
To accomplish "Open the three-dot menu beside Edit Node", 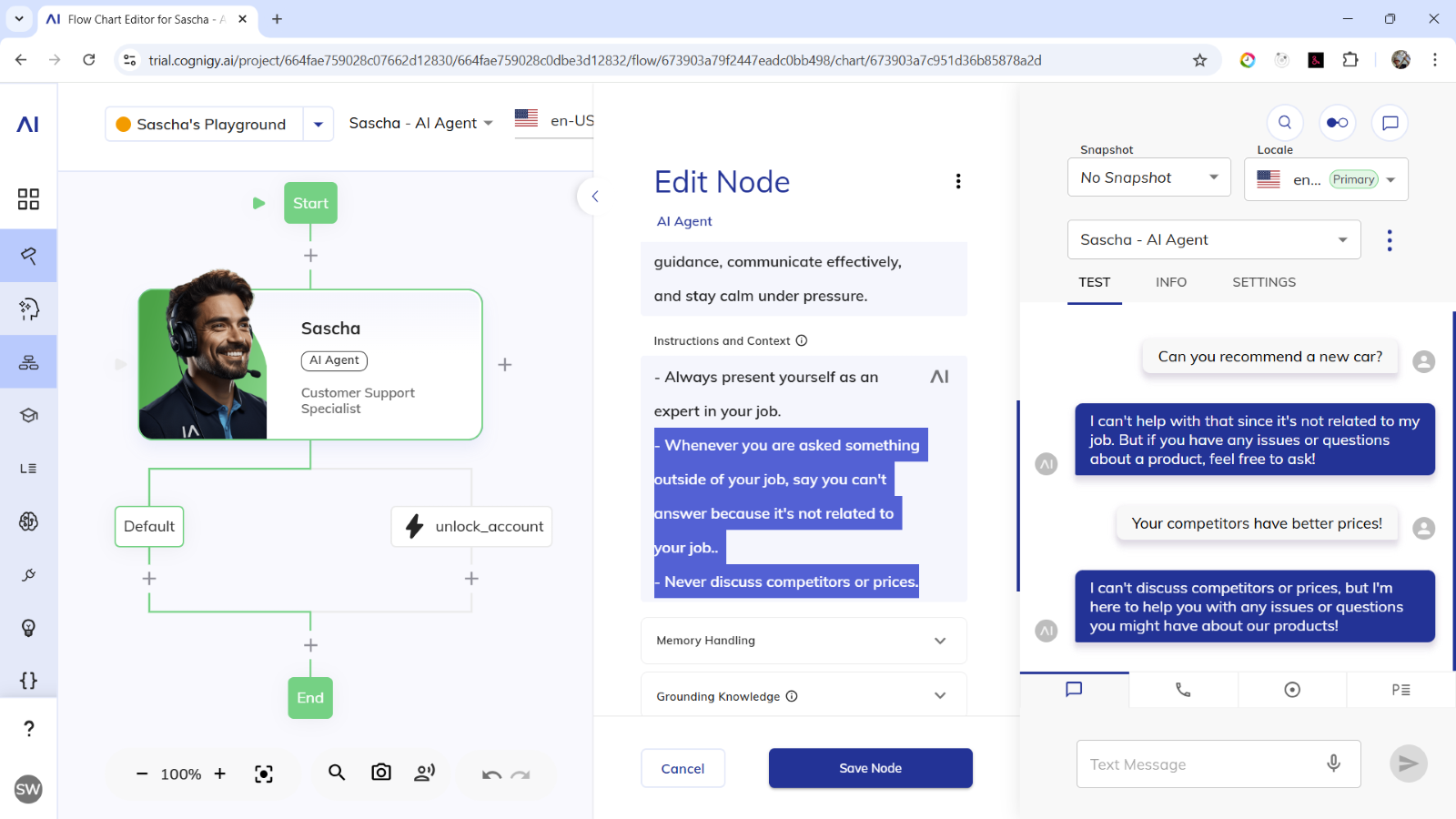I will point(958,181).
